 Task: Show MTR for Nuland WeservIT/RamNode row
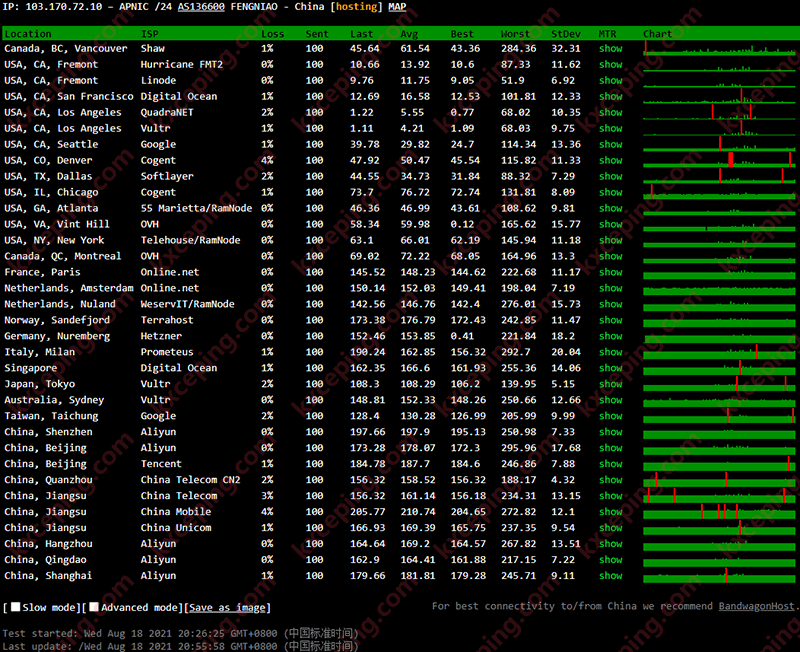(611, 304)
